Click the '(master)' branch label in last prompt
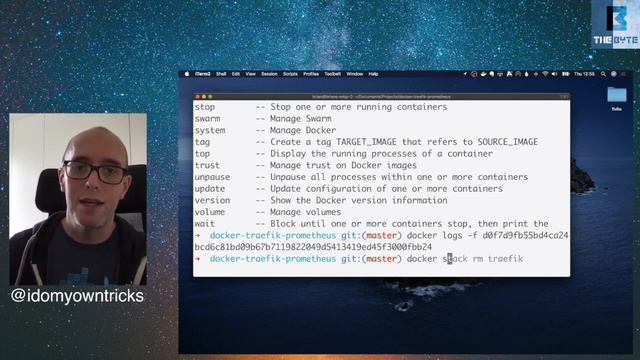 click(381, 259)
